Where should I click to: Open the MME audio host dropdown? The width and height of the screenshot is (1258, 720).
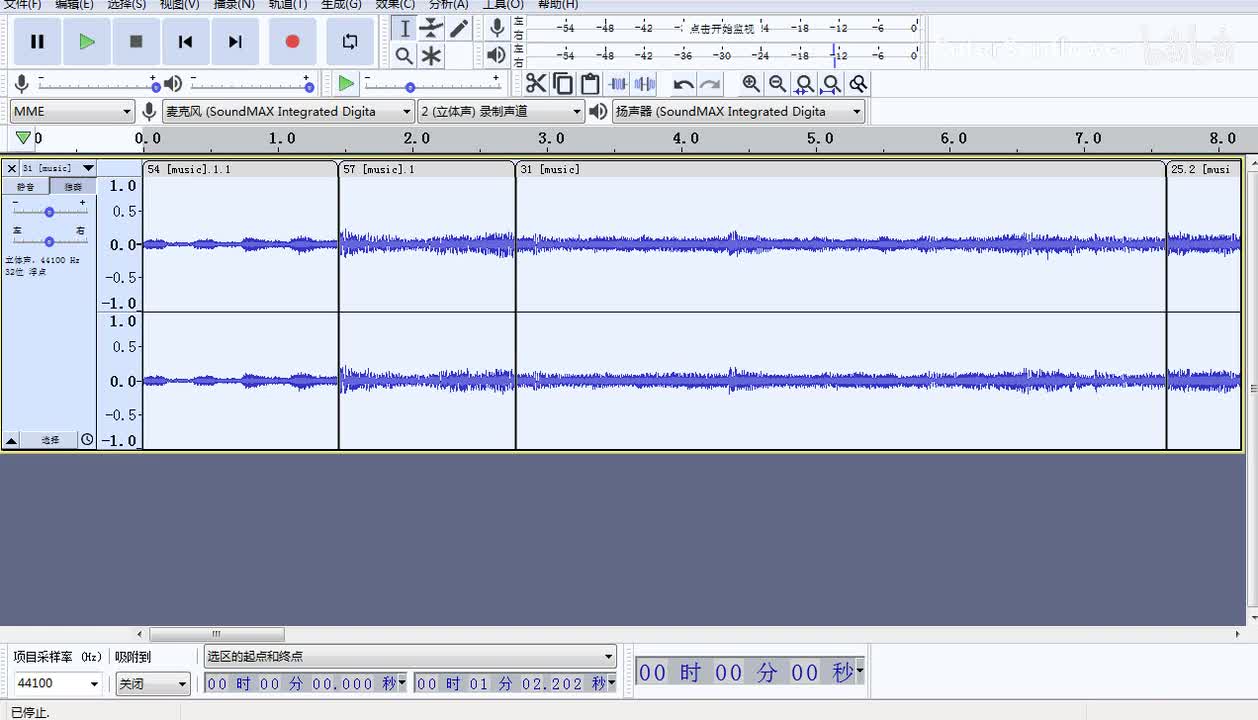pos(72,111)
